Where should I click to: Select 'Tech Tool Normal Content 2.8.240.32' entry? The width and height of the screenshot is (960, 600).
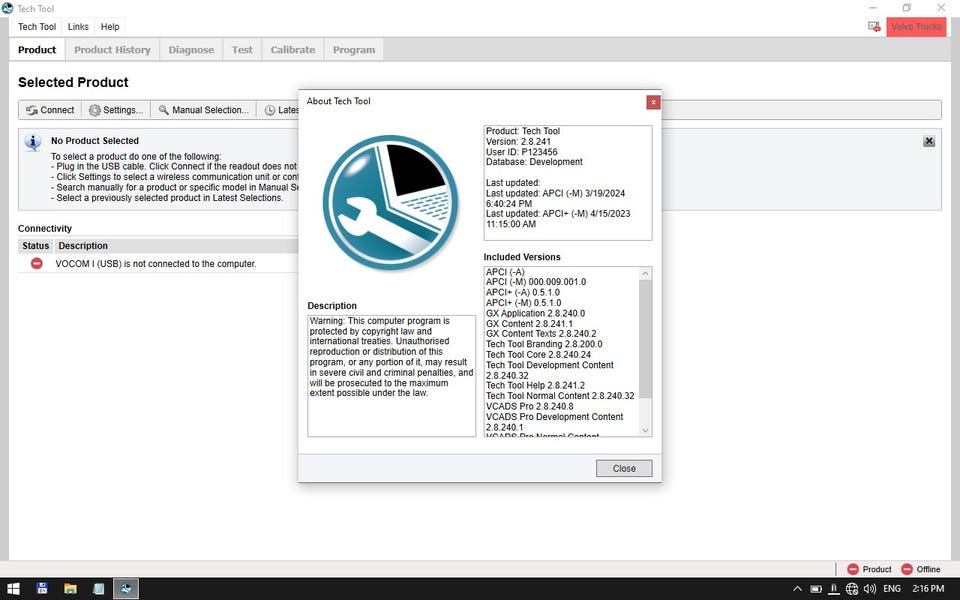click(x=560, y=396)
